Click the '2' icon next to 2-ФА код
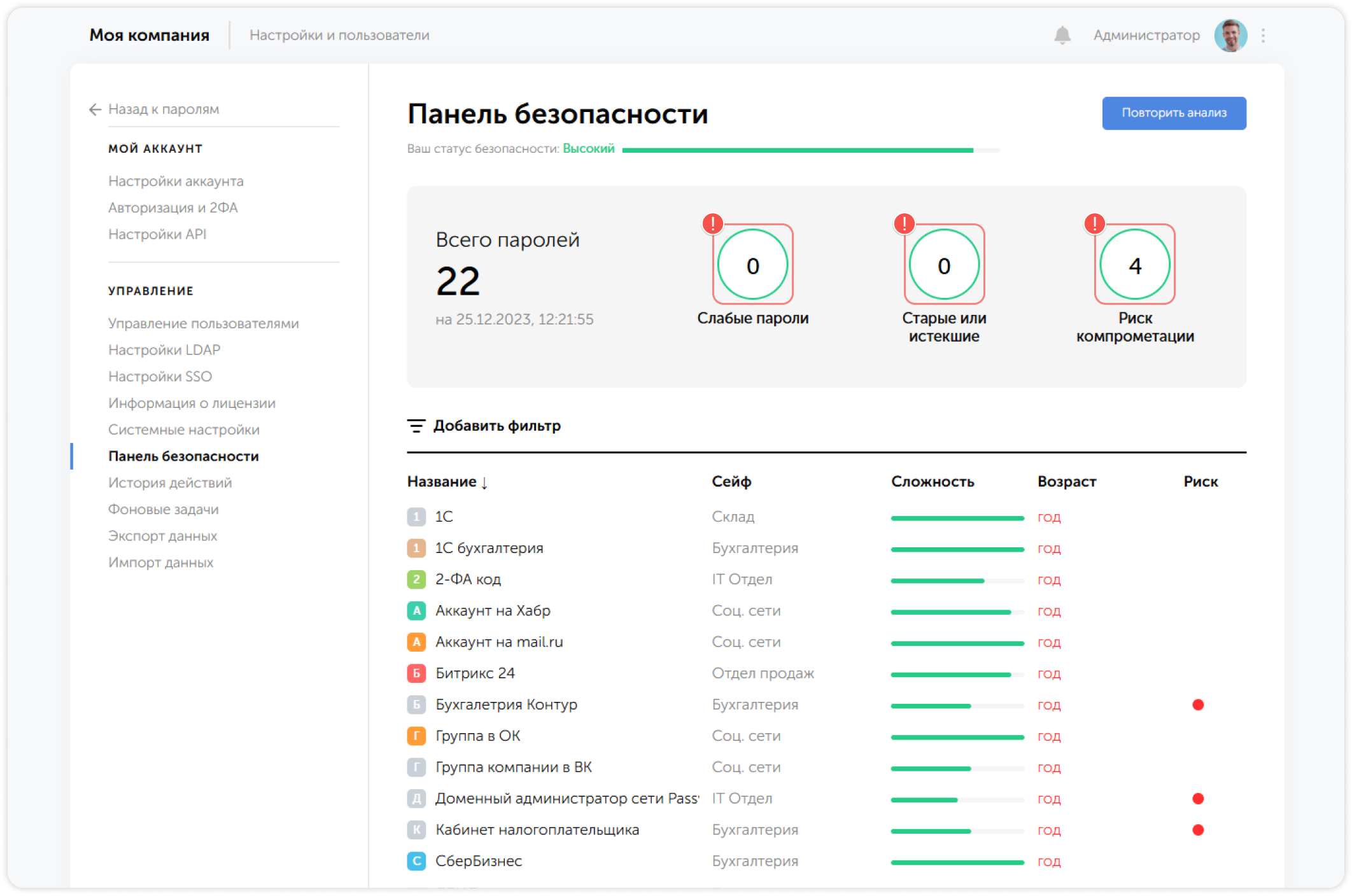Viewport: 1352px width, 896px height. [x=416, y=579]
